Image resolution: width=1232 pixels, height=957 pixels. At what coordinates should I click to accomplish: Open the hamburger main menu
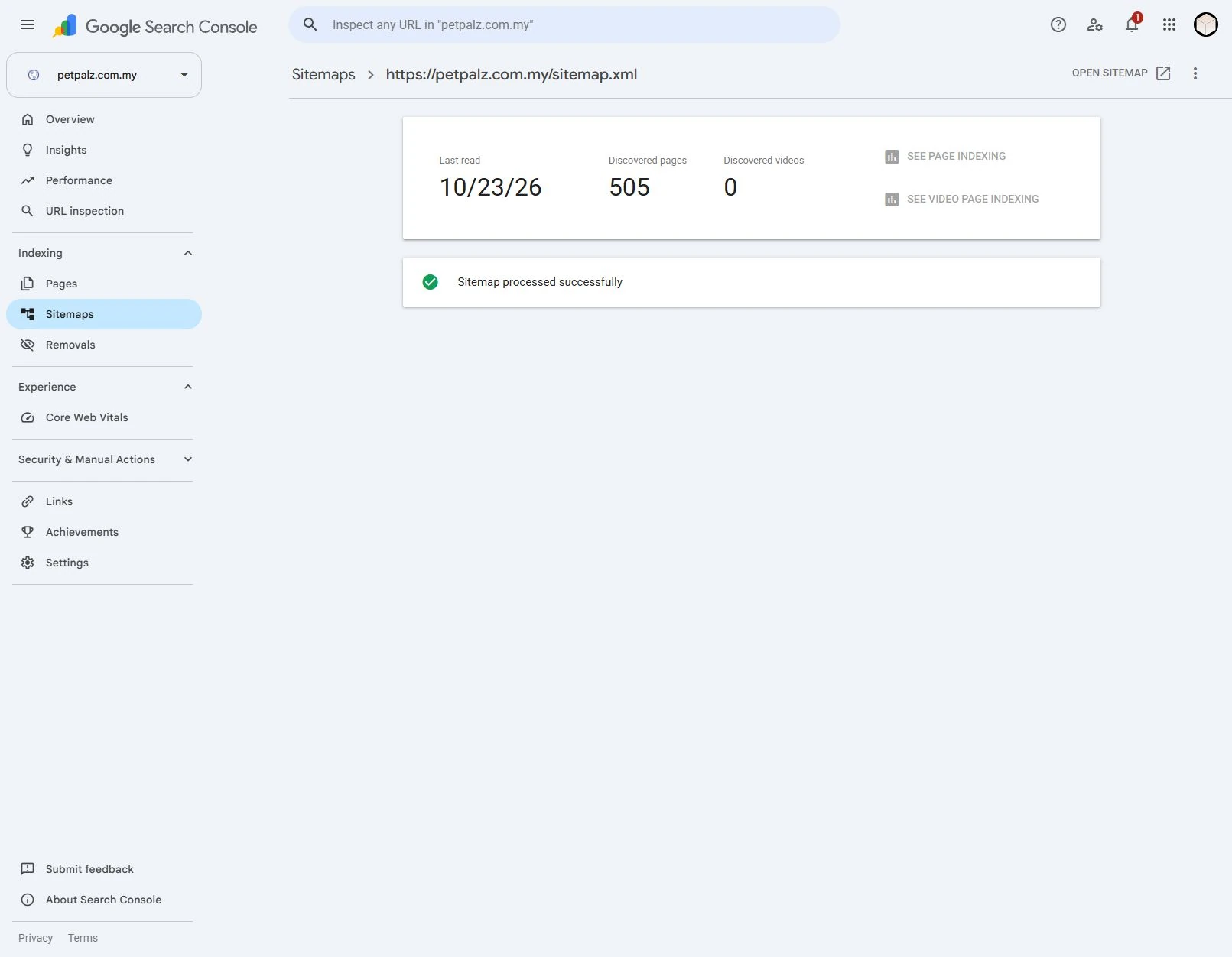[x=28, y=24]
